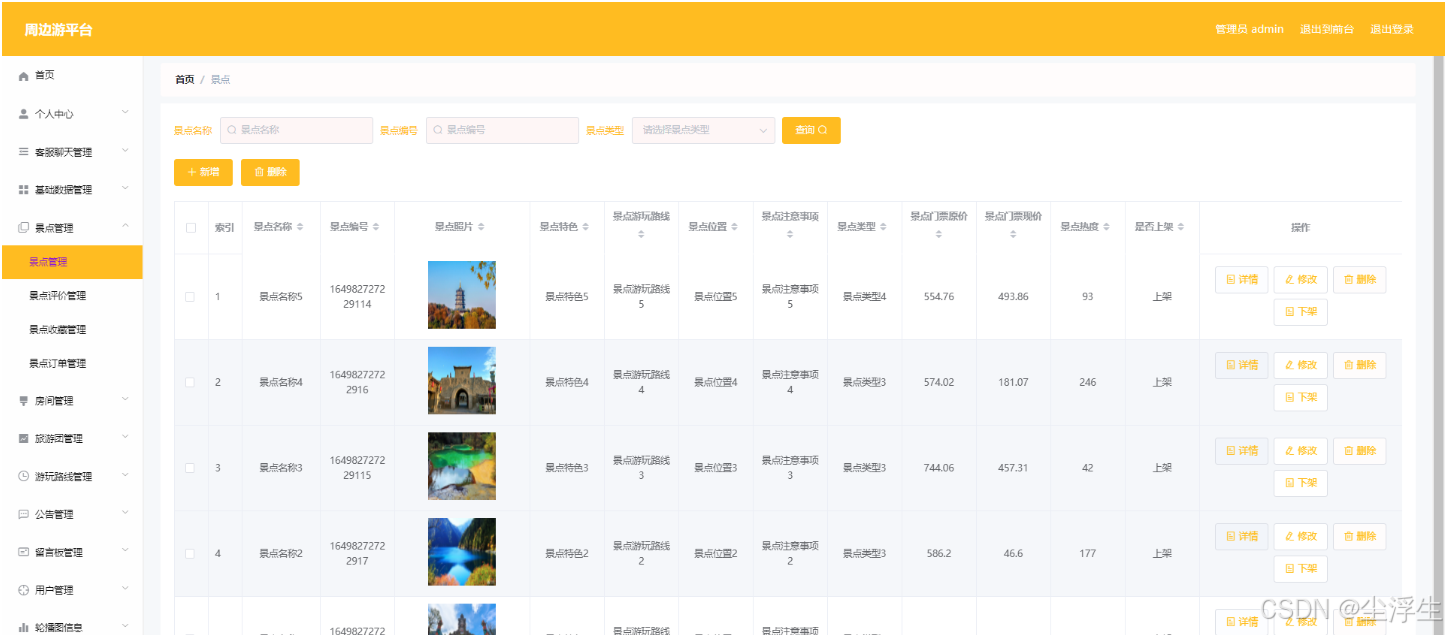Viewport: 1447px width, 635px height.
Task: Click the bar chart icon for 轮播图信息
Action: point(24,627)
